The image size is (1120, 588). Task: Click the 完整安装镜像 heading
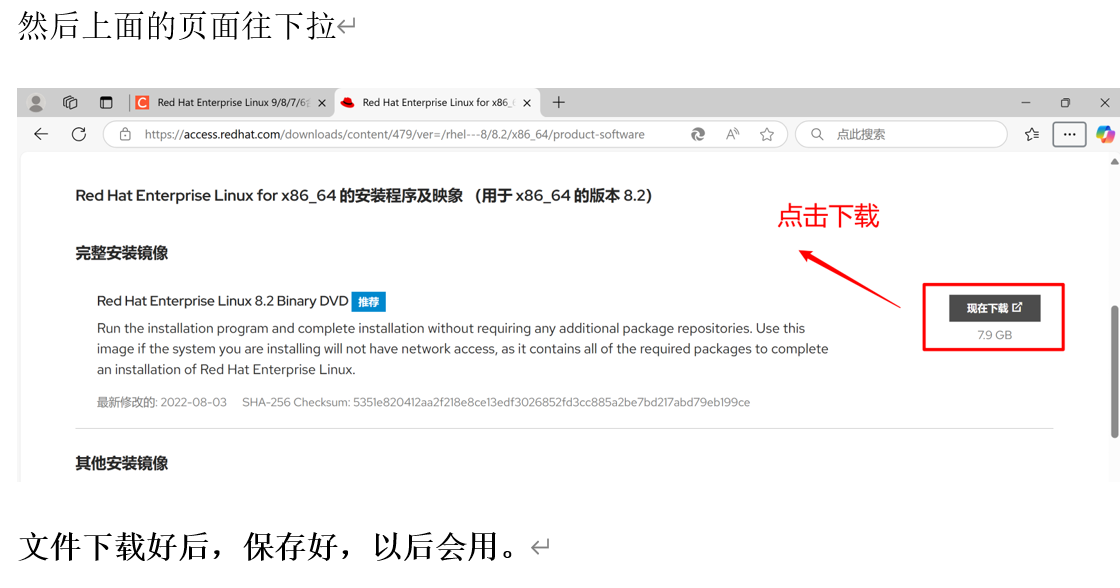click(121, 253)
